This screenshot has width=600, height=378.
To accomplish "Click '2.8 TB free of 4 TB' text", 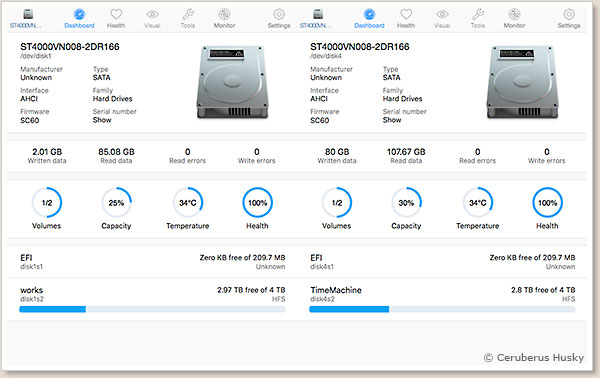I will coord(543,290).
